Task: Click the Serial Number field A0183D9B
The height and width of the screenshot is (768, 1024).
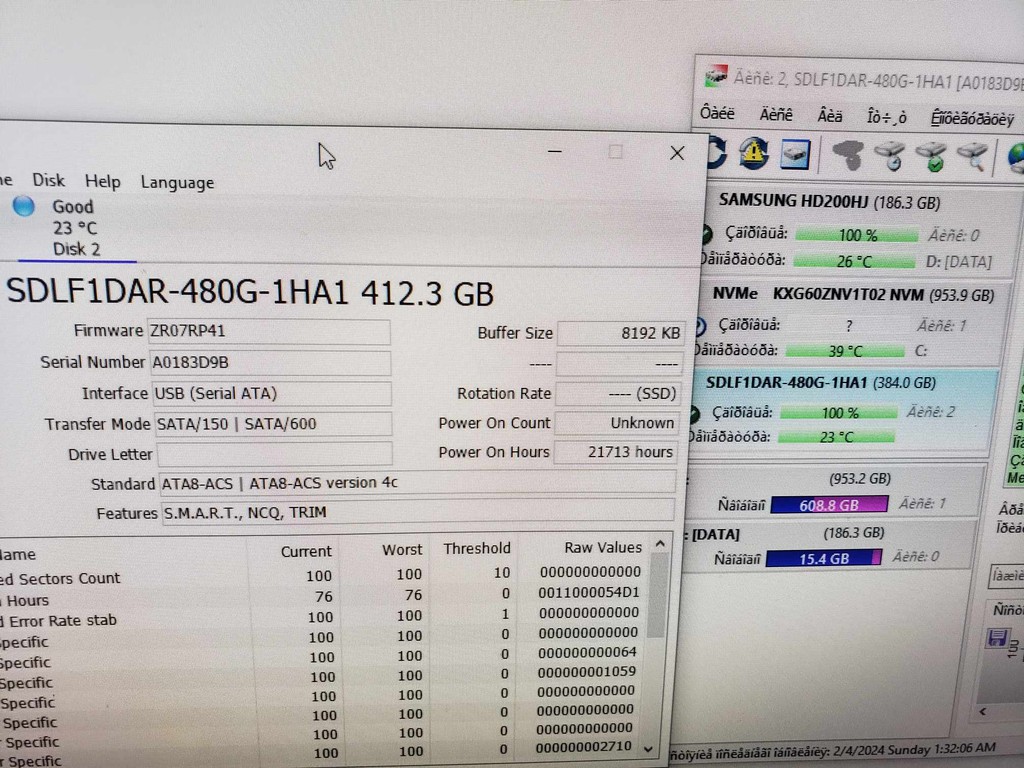Action: [x=270, y=362]
